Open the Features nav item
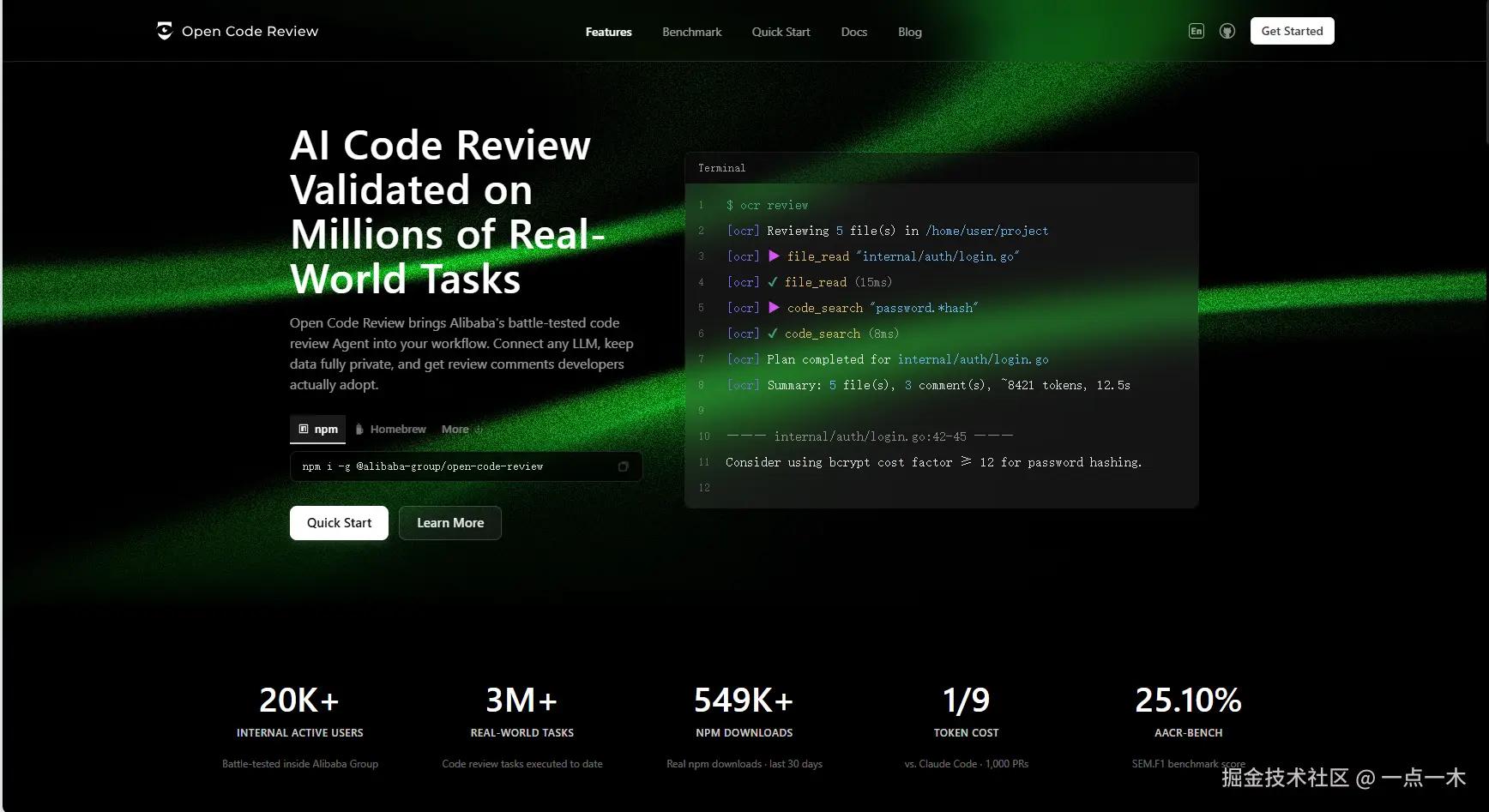This screenshot has height=812, width=1489. 609,32
